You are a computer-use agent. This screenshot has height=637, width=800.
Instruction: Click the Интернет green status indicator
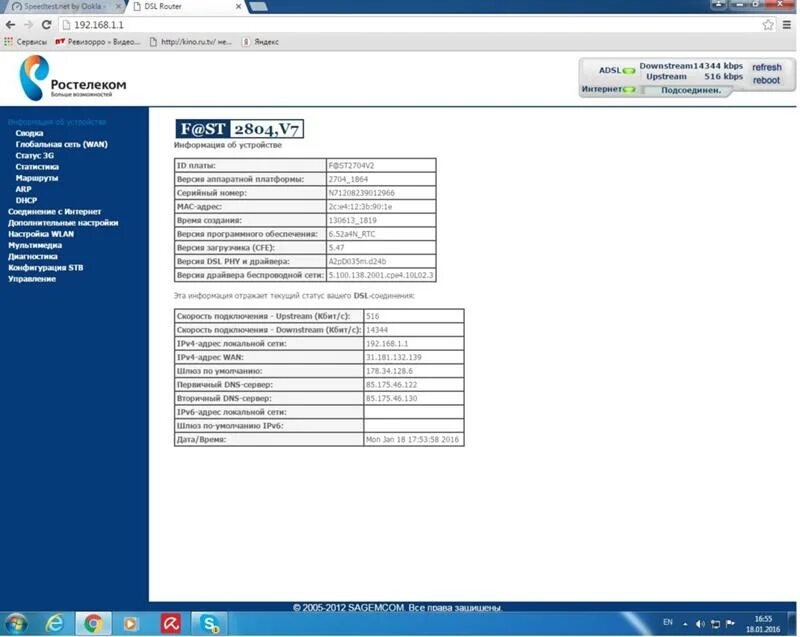click(629, 90)
